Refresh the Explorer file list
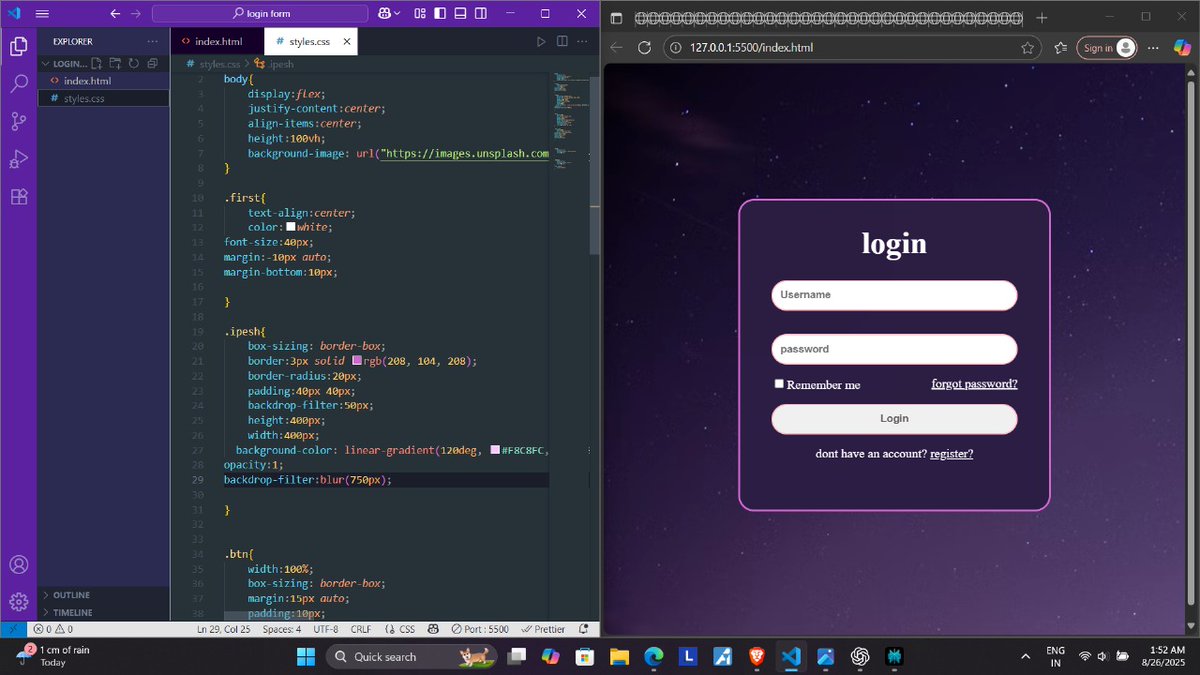 point(134,62)
